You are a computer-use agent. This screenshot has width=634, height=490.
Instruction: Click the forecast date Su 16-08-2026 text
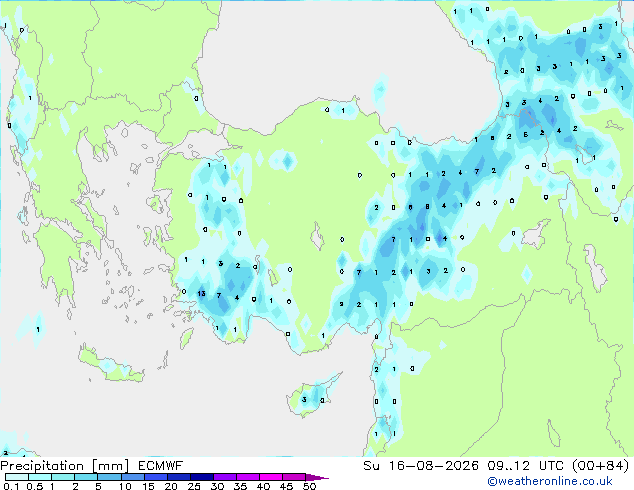coord(421,466)
